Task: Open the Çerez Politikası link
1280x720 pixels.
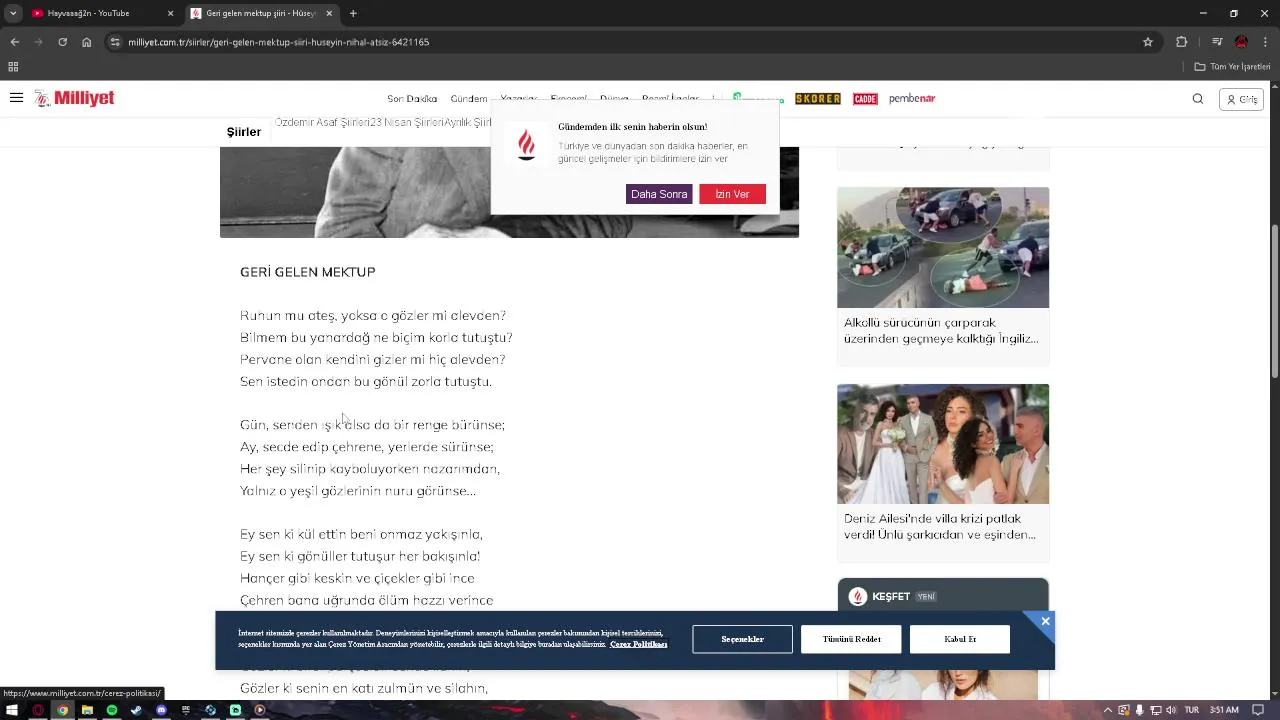Action: pos(638,645)
